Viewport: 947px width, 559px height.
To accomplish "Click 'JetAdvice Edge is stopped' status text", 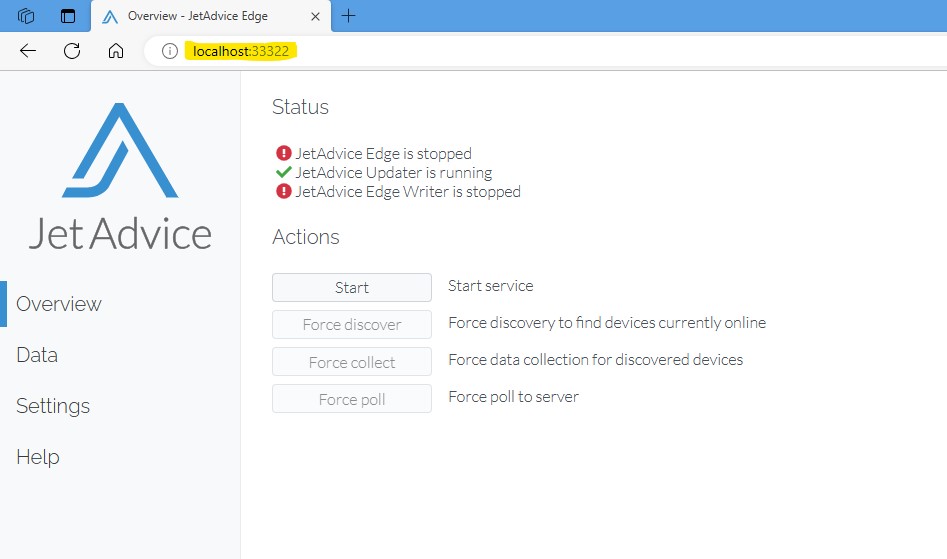I will tap(384, 154).
